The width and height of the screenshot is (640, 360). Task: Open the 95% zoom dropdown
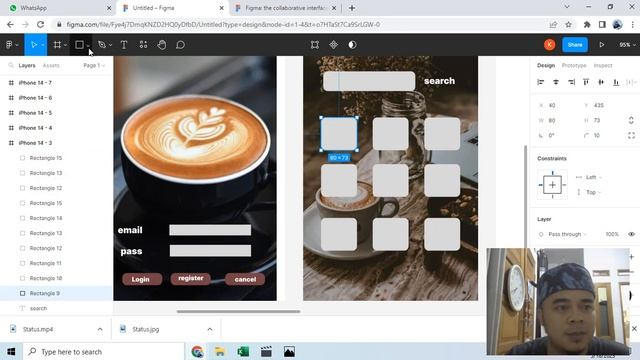click(x=627, y=45)
